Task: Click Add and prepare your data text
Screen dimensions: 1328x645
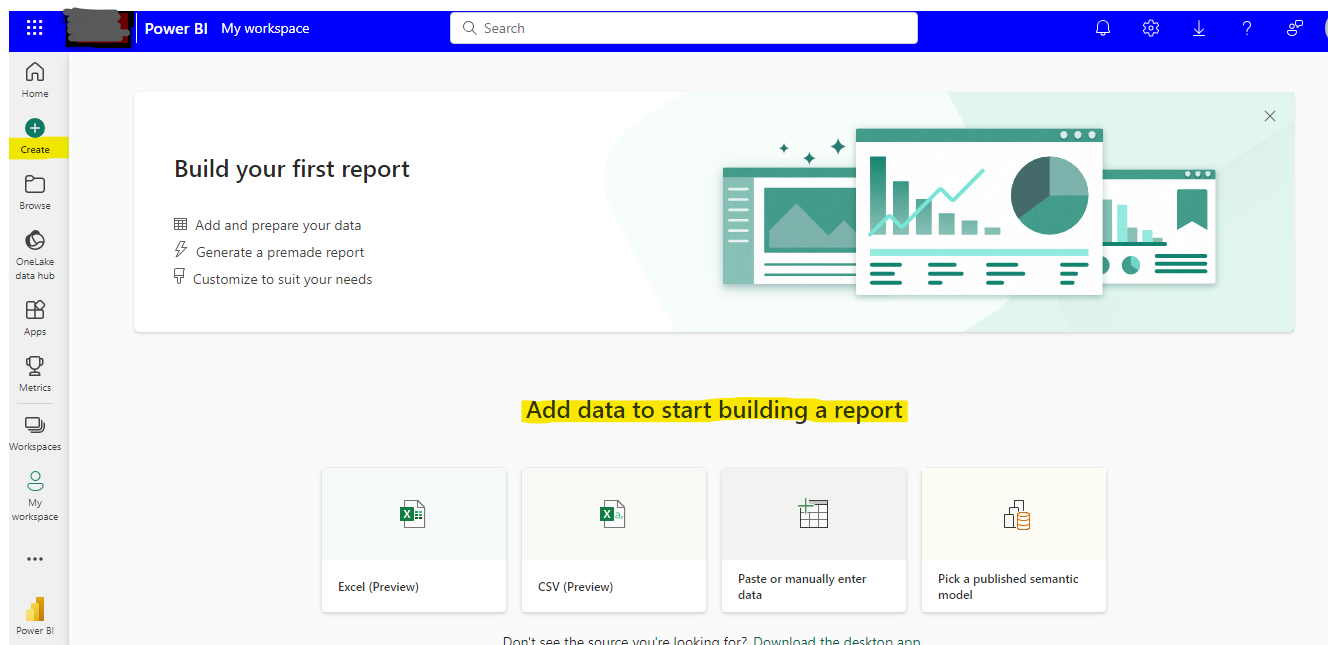Action: click(x=278, y=225)
